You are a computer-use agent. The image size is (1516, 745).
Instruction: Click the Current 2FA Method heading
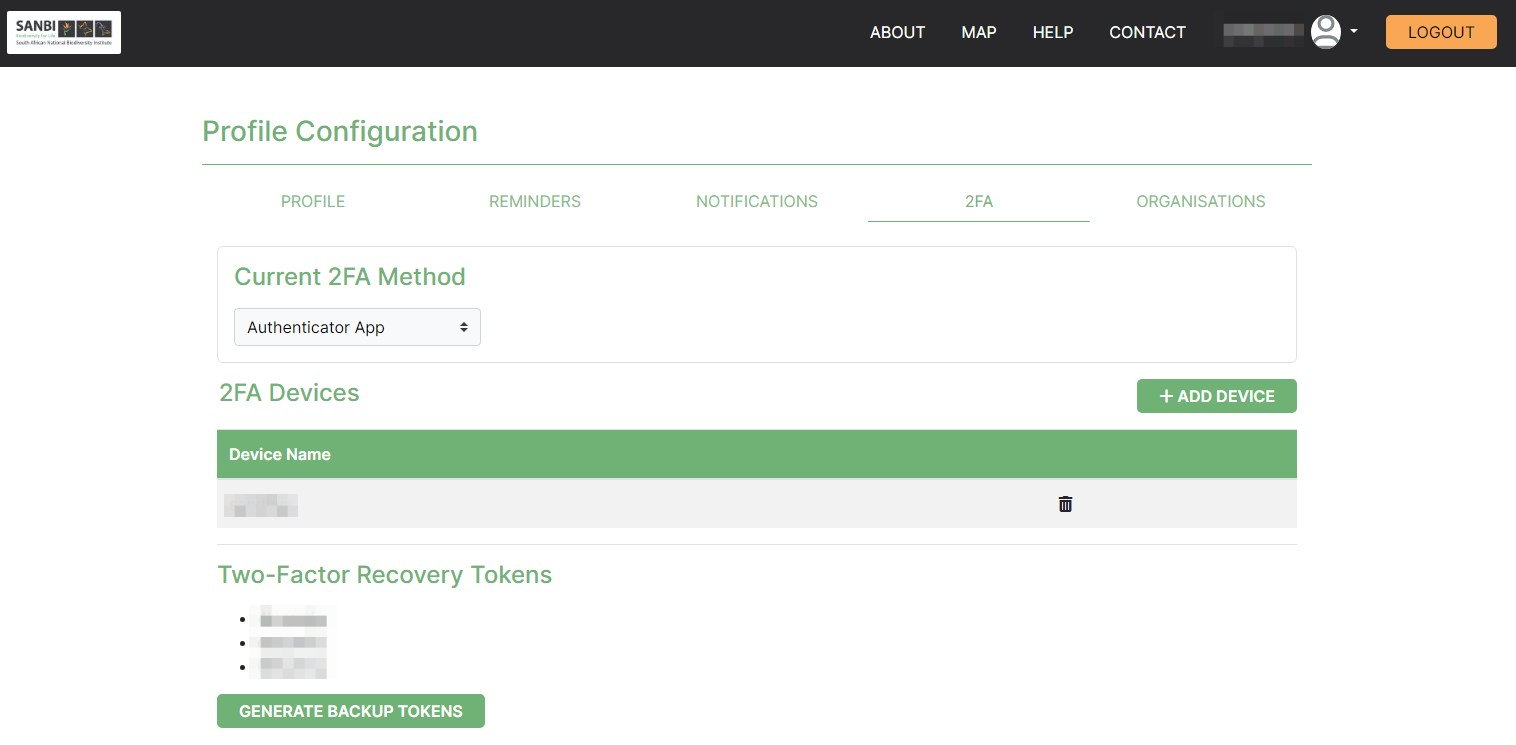point(350,277)
